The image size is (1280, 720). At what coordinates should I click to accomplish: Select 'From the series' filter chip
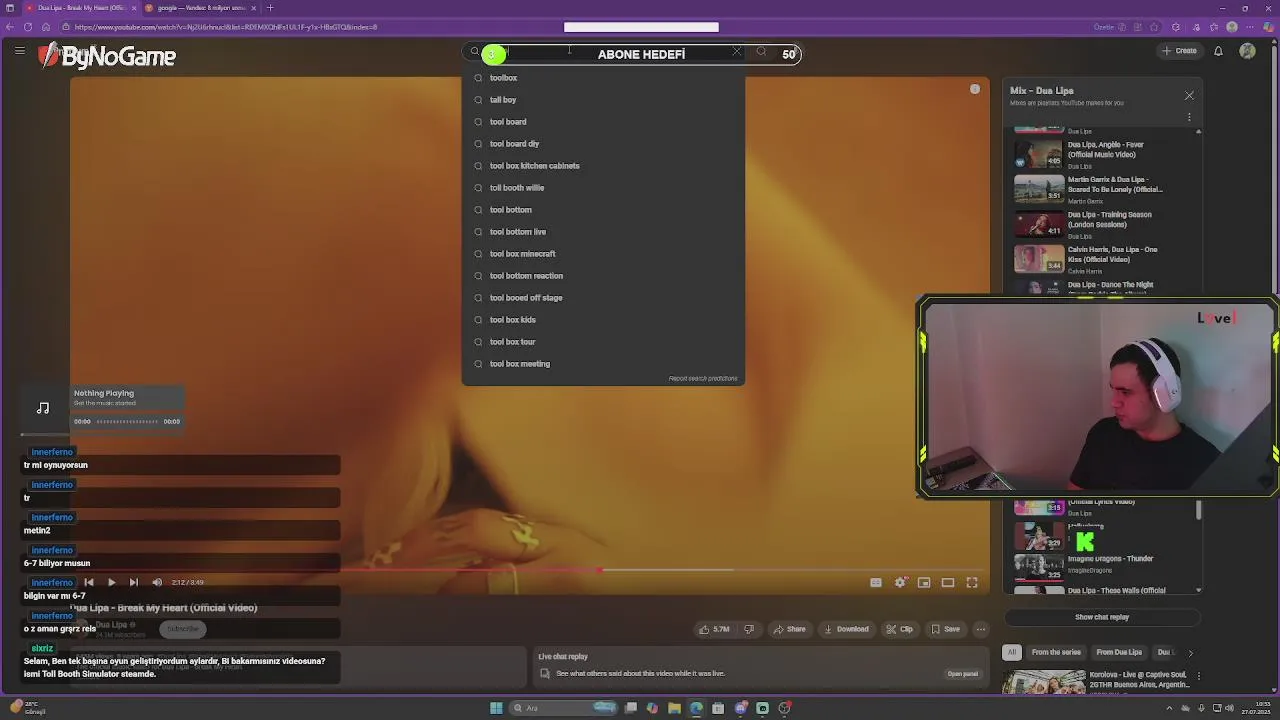1056,652
